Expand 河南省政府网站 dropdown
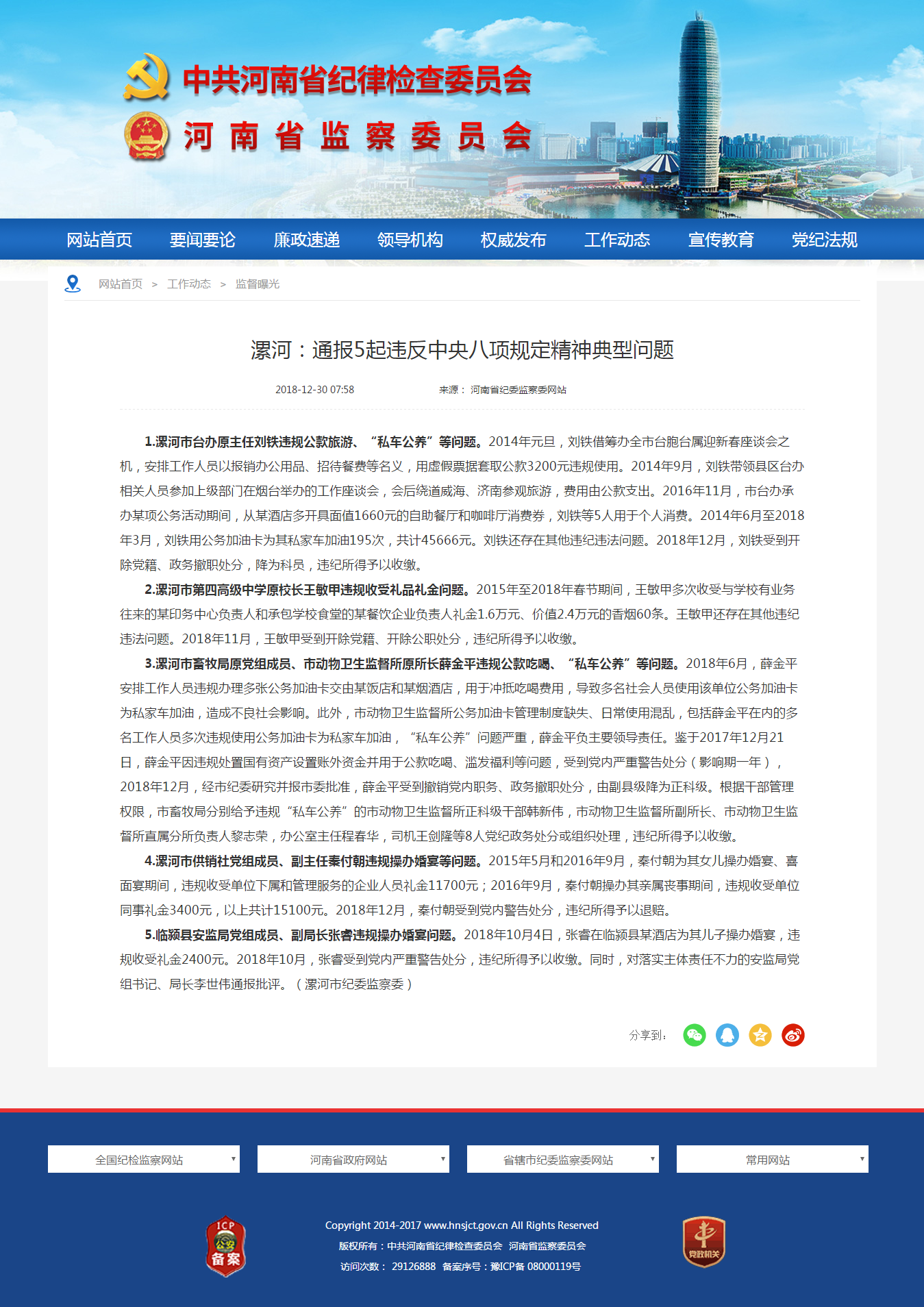924x1307 pixels. pyautogui.click(x=353, y=1159)
